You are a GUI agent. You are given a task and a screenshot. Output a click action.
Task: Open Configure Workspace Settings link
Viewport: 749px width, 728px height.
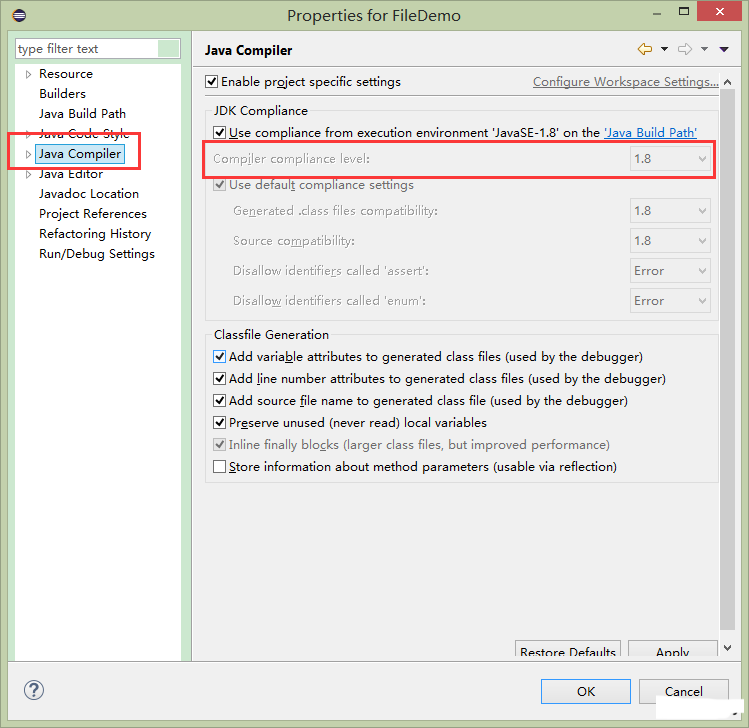tap(626, 82)
